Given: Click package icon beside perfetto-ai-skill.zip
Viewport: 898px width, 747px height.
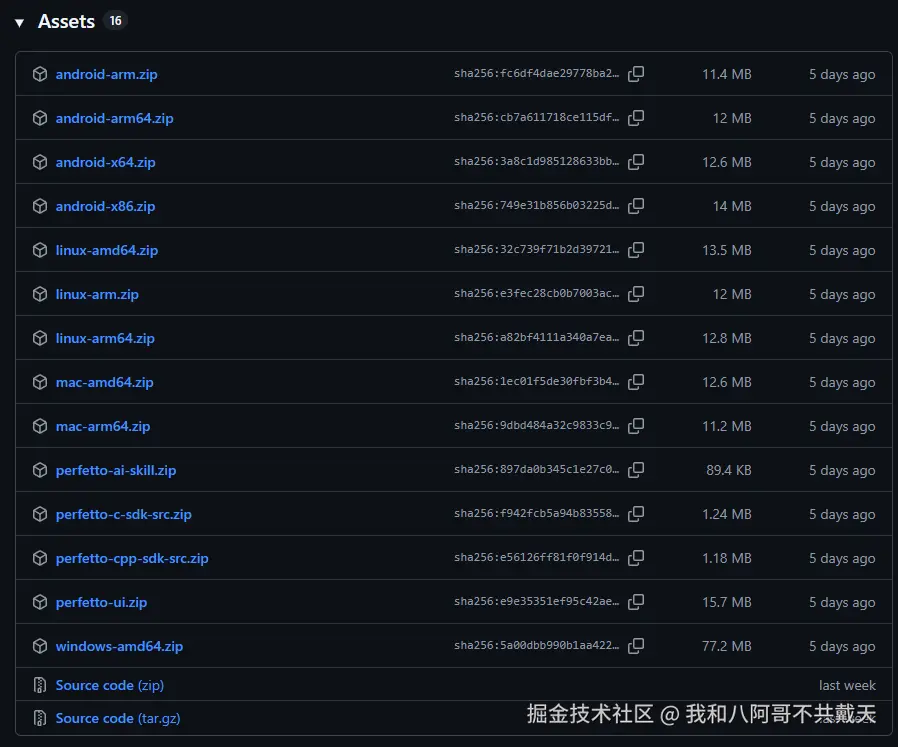Looking at the screenshot, I should [40, 470].
